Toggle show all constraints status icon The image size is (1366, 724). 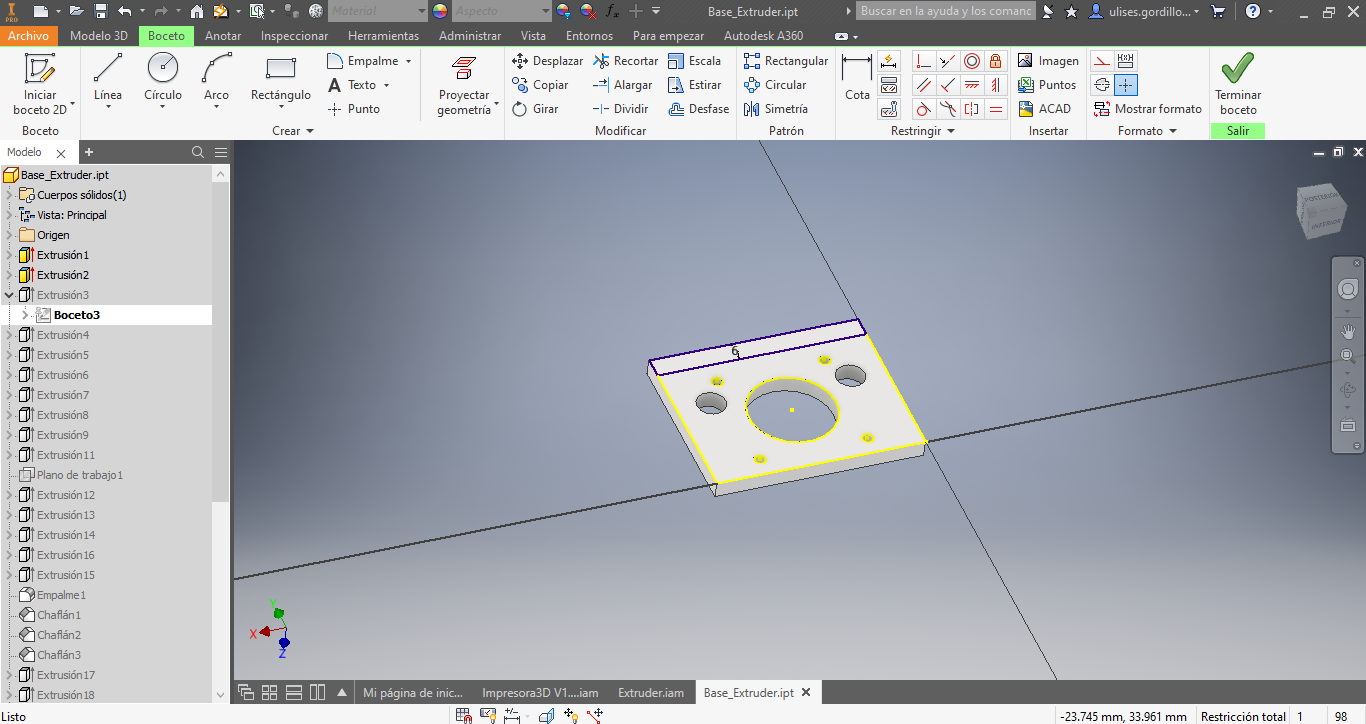click(488, 715)
